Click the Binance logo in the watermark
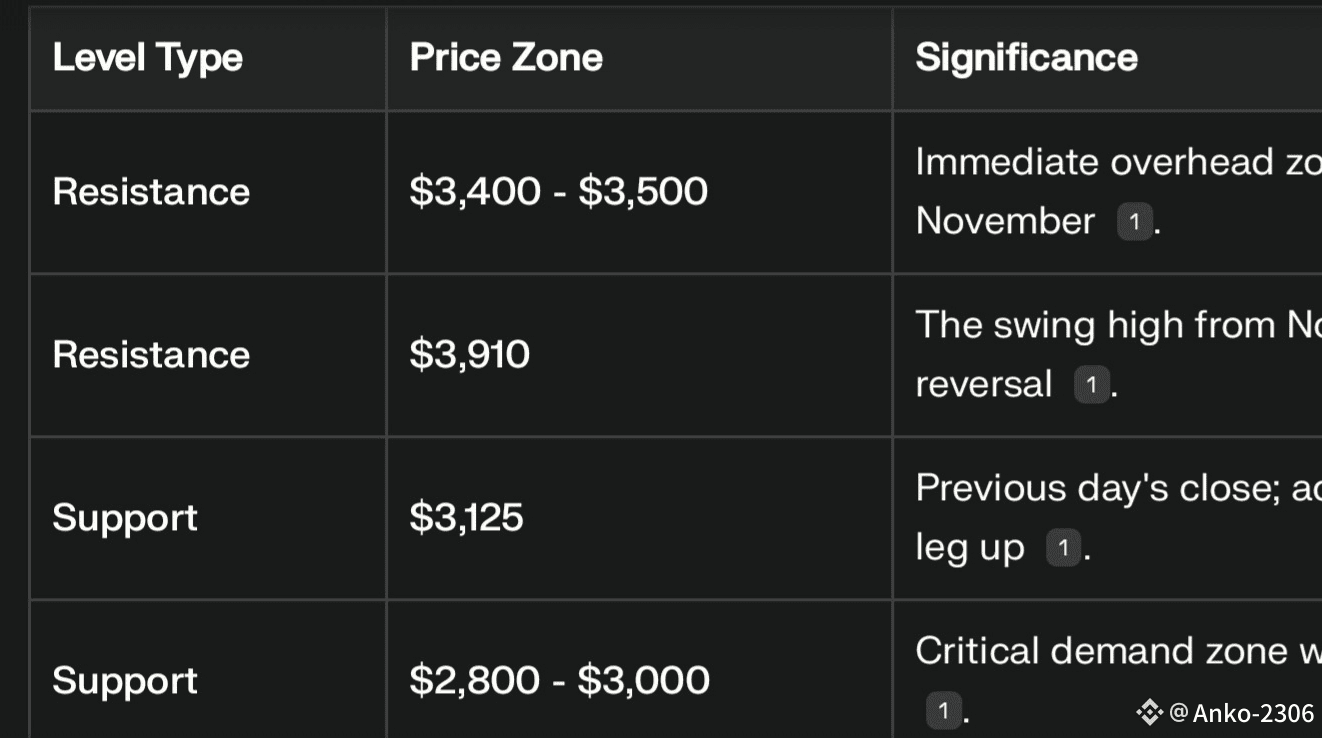Viewport: 1322px width, 738px height. point(1149,712)
